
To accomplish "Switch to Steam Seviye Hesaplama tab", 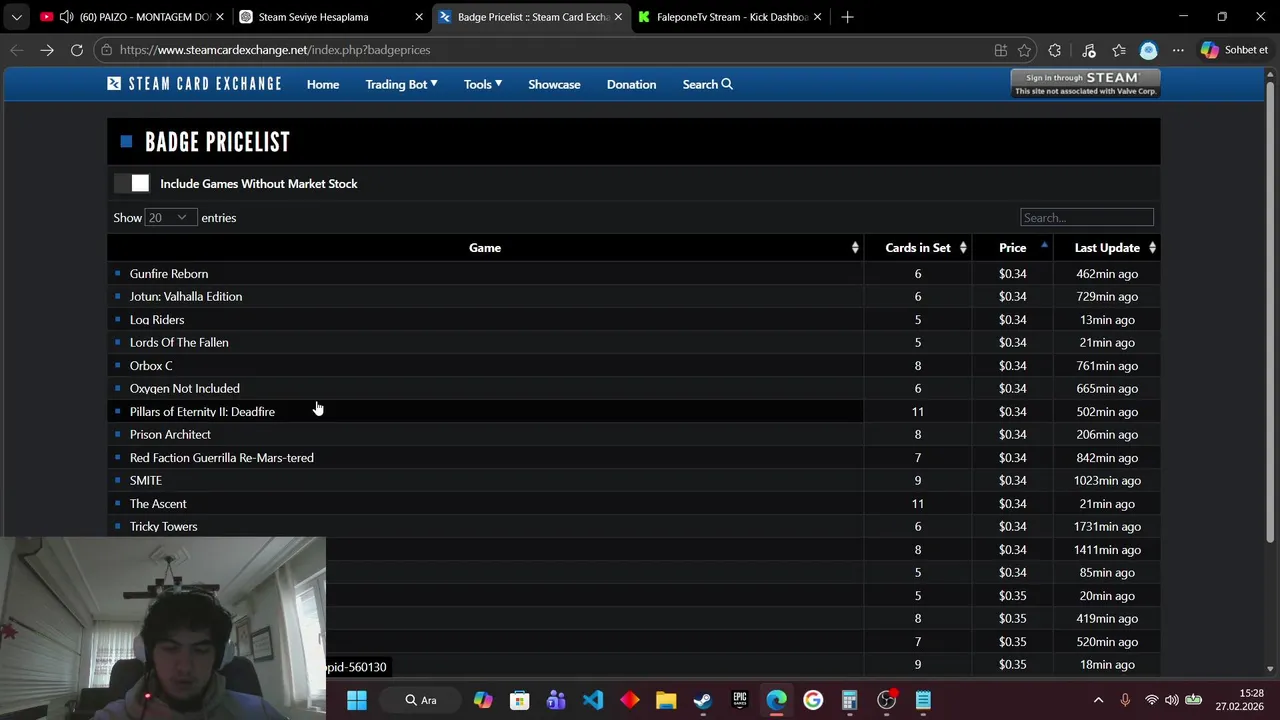I will (330, 17).
